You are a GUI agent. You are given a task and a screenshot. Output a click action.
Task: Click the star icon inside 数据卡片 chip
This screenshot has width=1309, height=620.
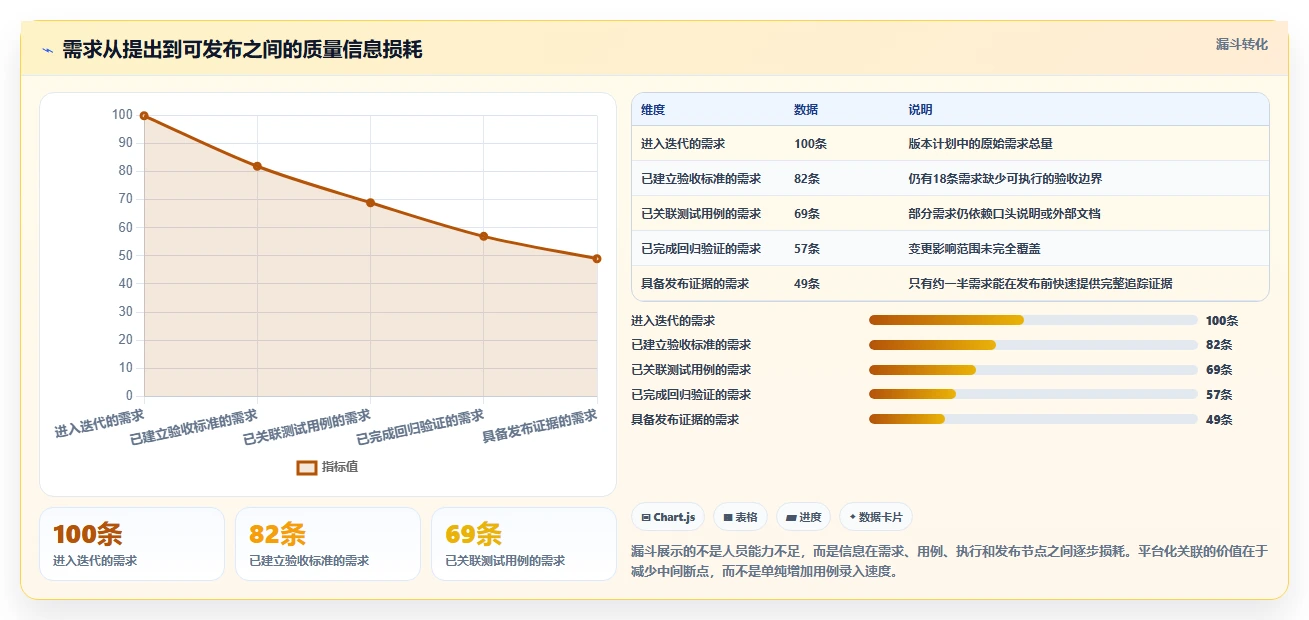pos(852,517)
